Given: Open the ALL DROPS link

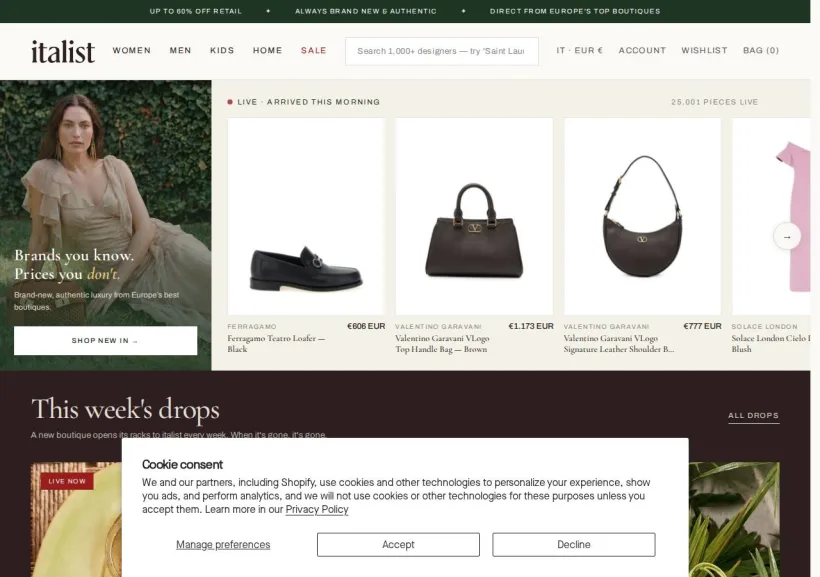Looking at the screenshot, I should point(754,416).
